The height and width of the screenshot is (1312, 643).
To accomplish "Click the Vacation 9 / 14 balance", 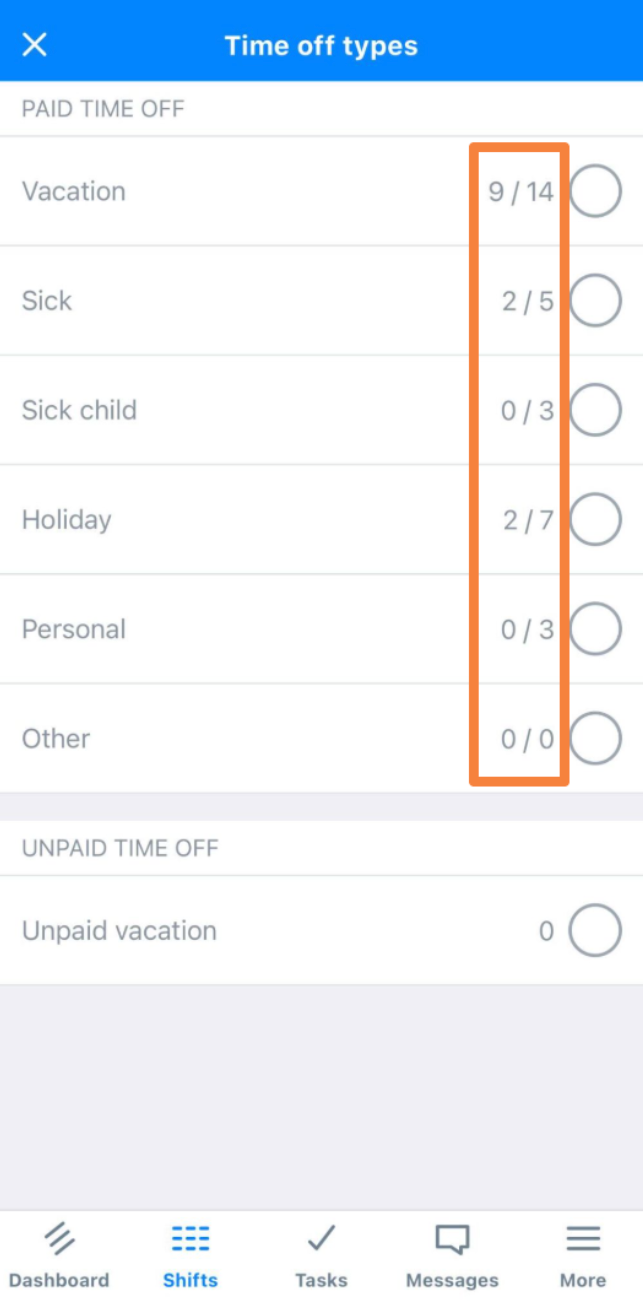I will [521, 192].
